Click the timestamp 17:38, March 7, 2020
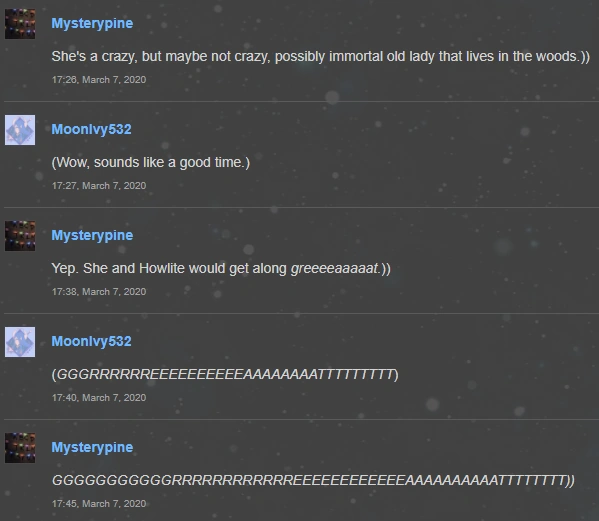The height and width of the screenshot is (521, 599). coord(99,291)
